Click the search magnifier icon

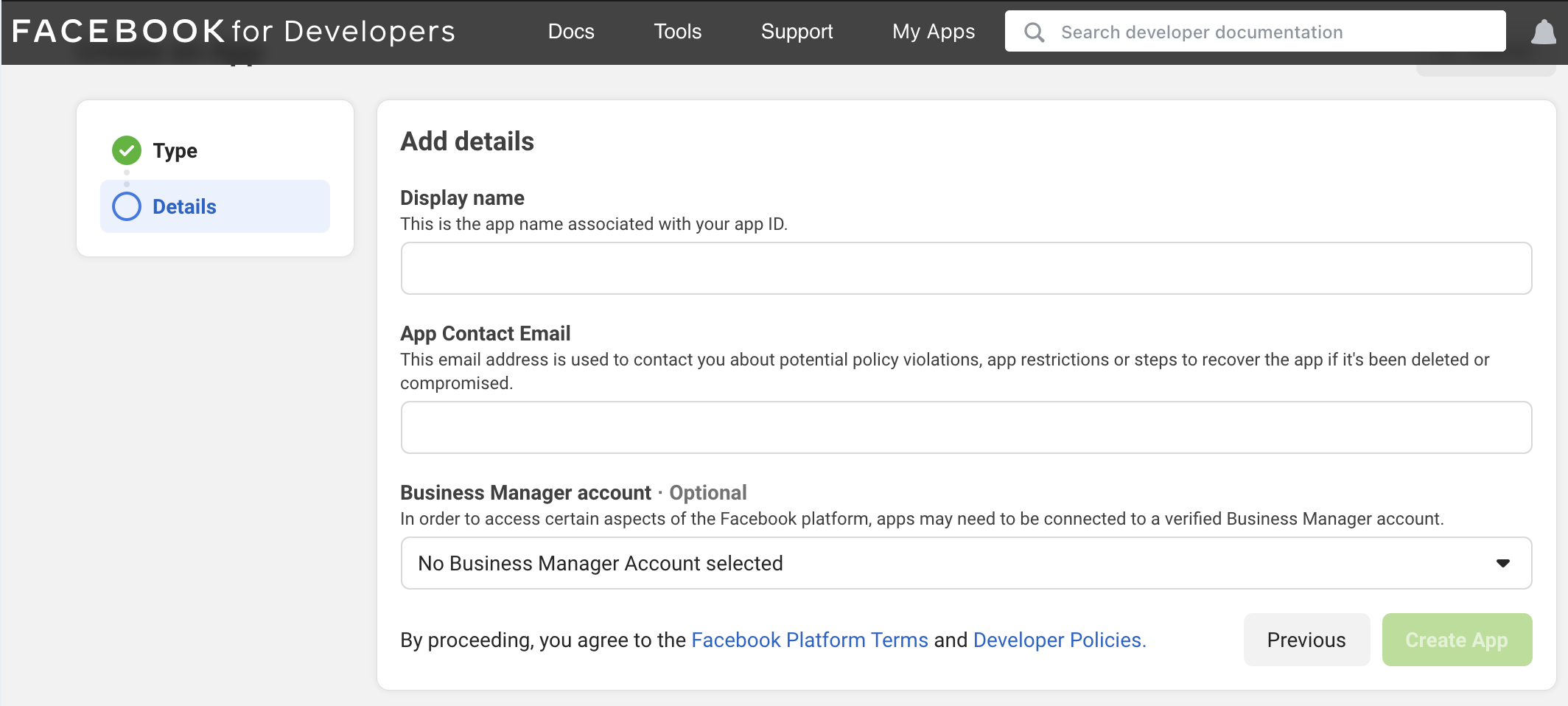point(1034,31)
